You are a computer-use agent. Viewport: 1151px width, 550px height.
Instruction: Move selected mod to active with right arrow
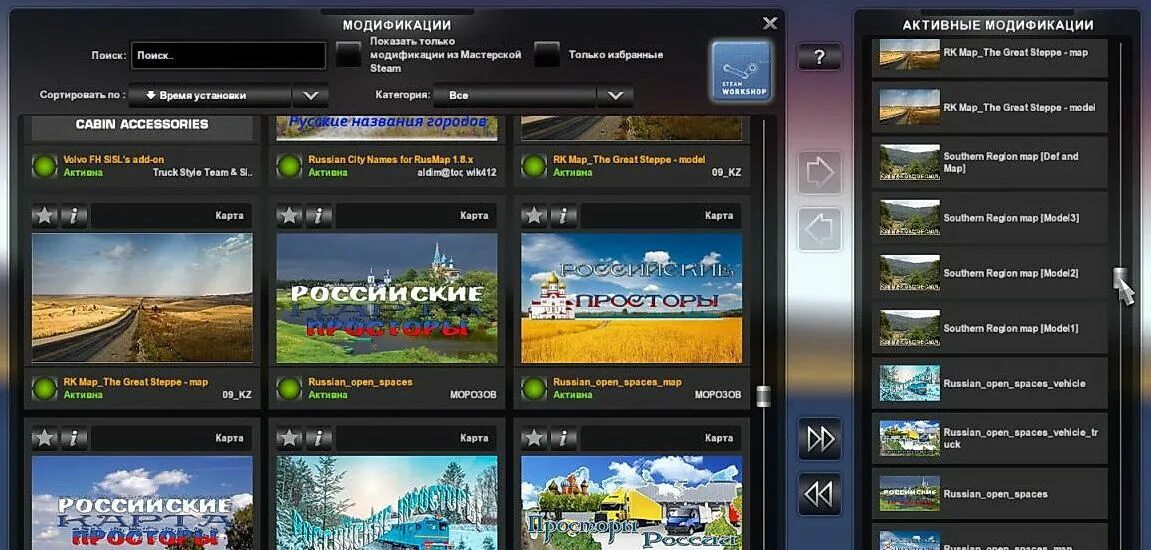point(819,173)
